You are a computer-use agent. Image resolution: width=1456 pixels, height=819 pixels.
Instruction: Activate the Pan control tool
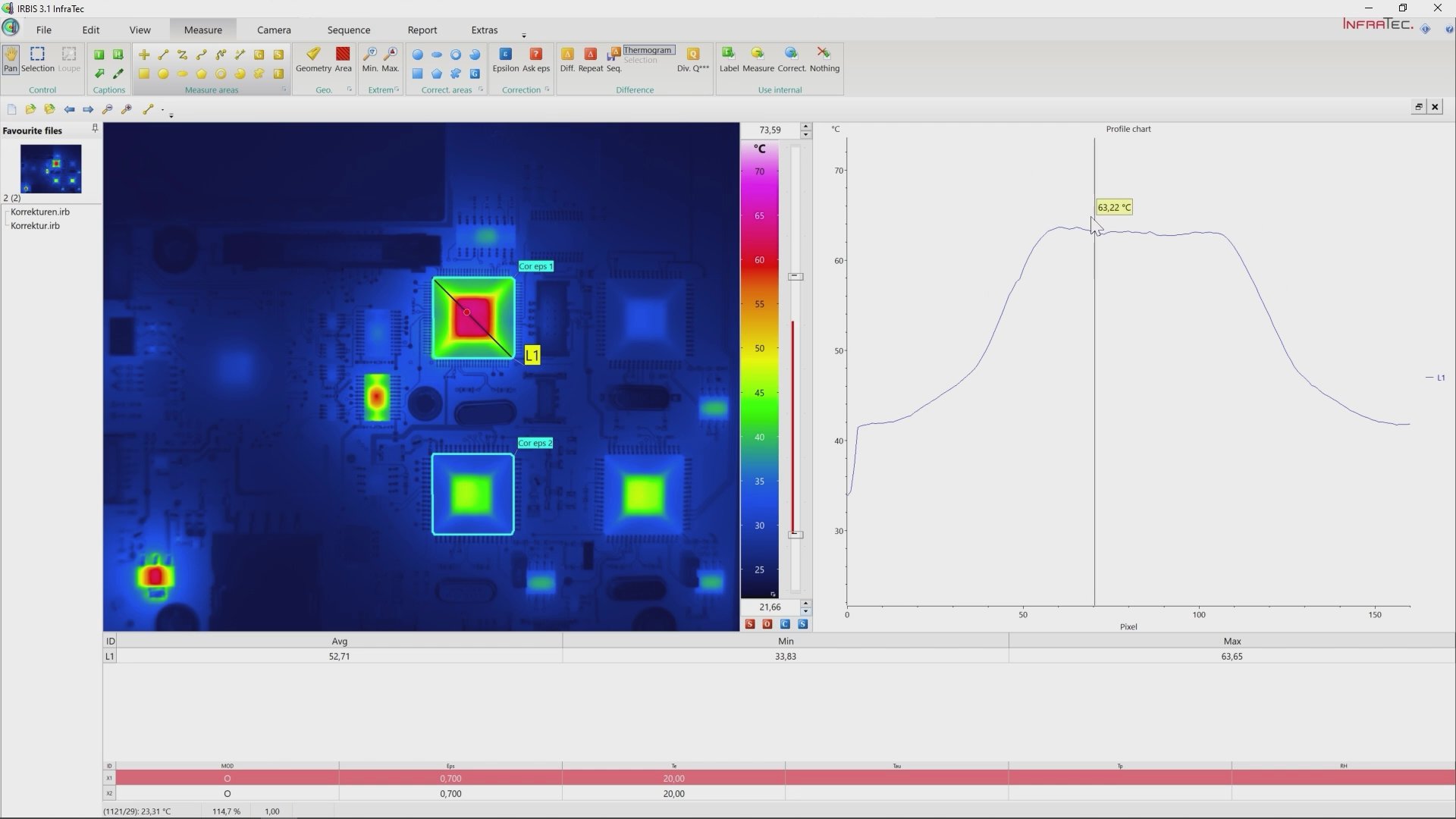[11, 59]
